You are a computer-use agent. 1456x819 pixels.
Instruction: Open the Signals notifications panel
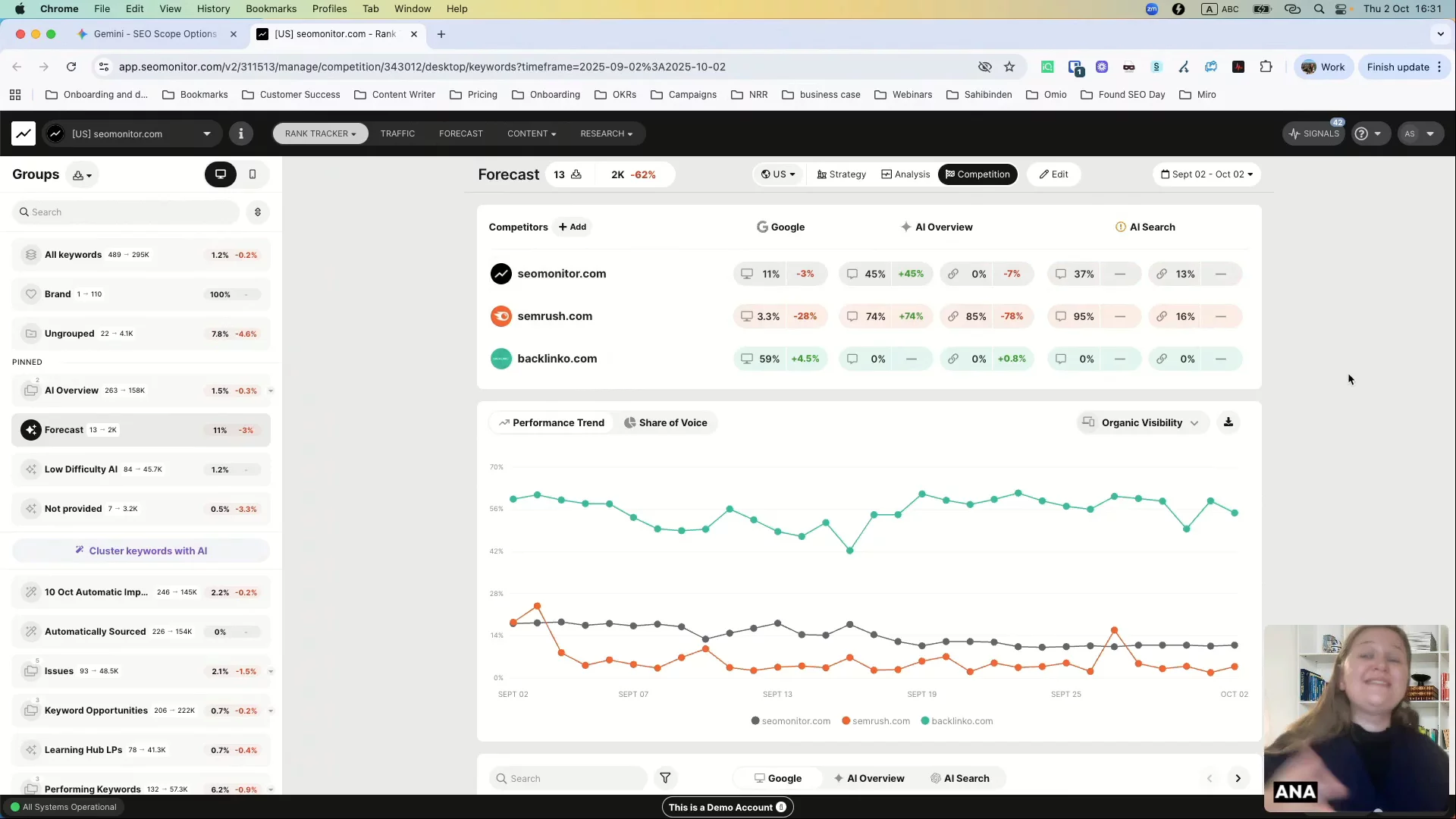click(1314, 133)
